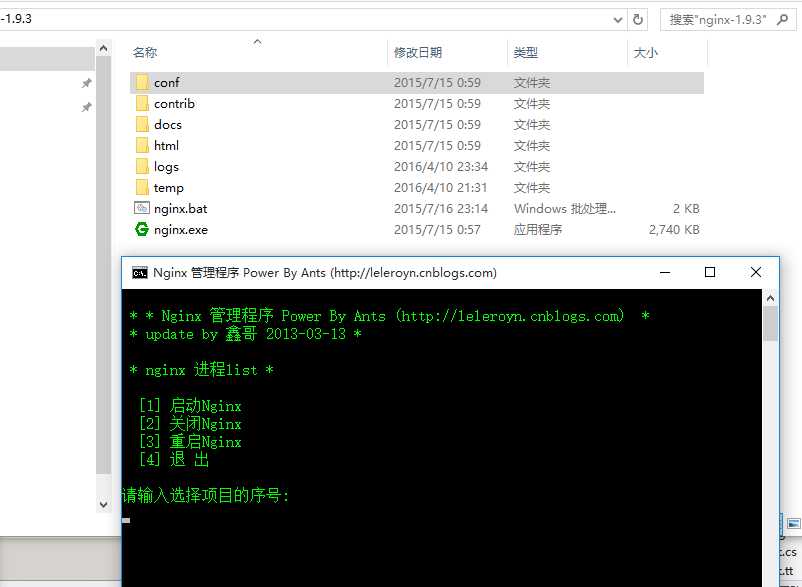Click the docs file name

pos(168,124)
